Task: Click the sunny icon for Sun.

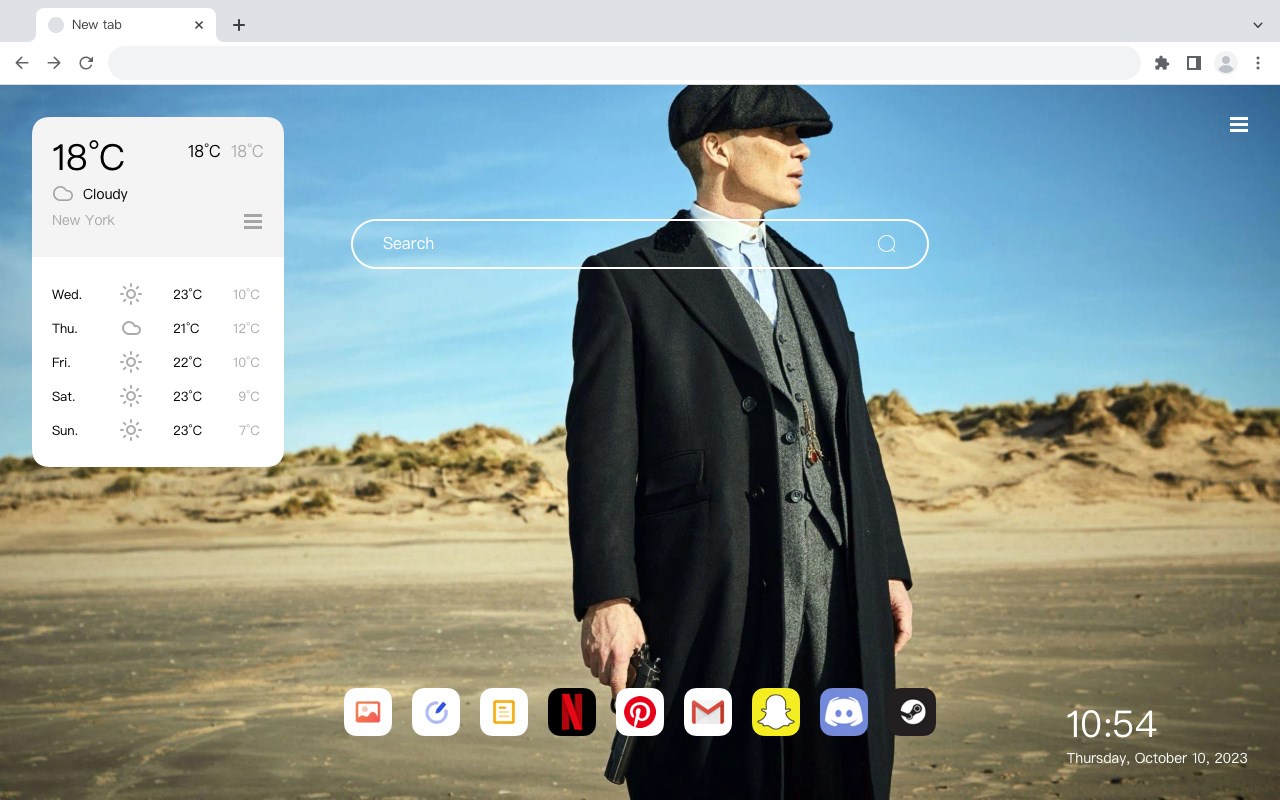Action: pyautogui.click(x=131, y=430)
